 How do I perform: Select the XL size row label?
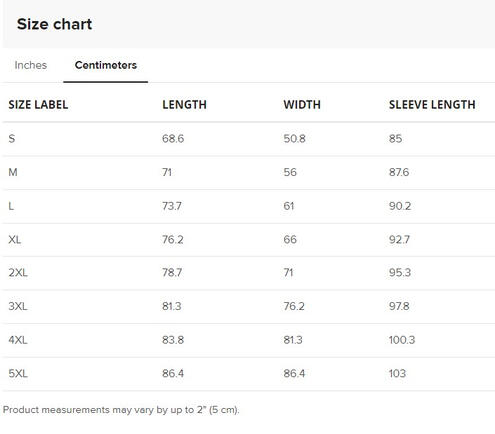pyautogui.click(x=15, y=239)
